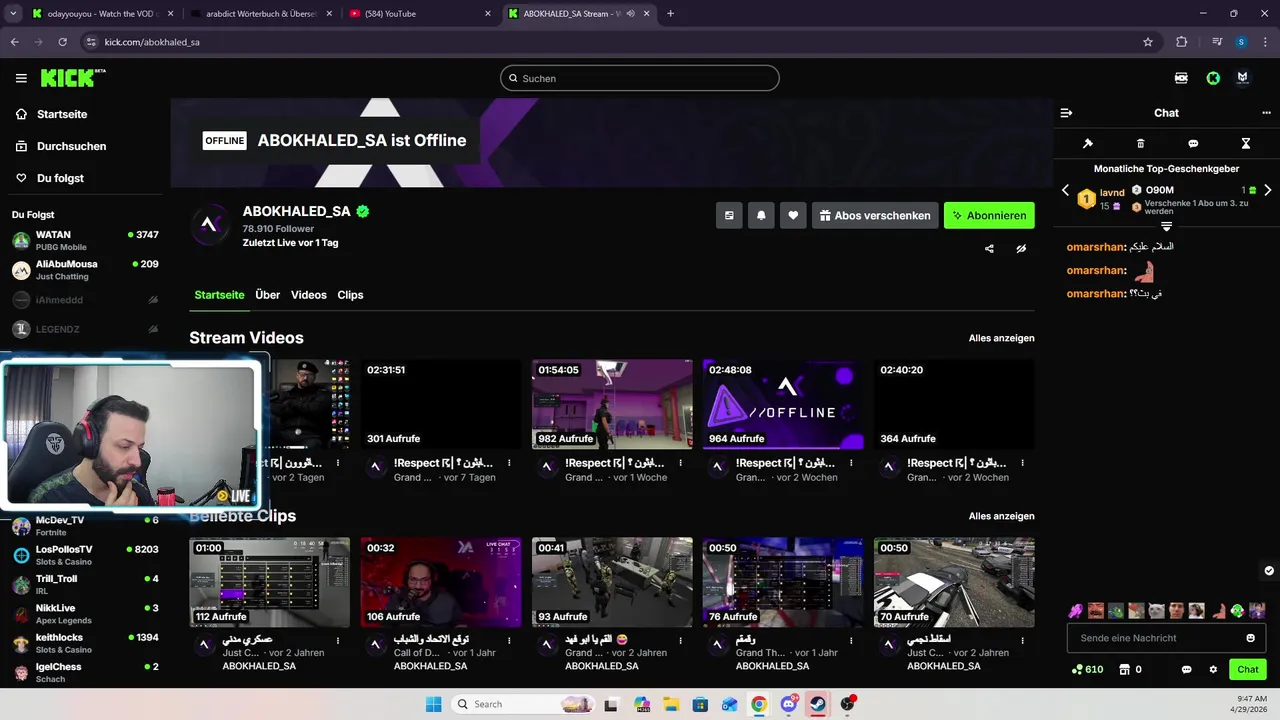The image size is (1280, 720).
Task: Open options menu of 02:48:08 video
Action: pyautogui.click(x=852, y=463)
